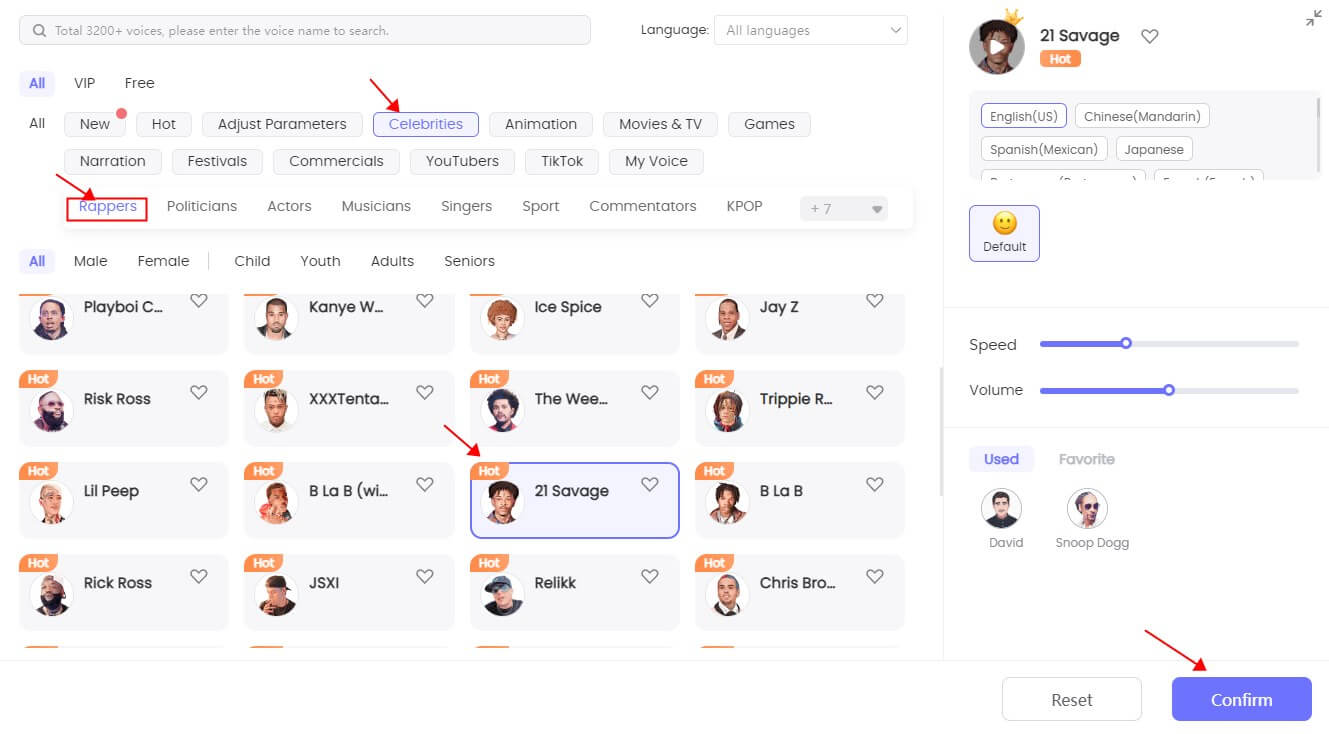Choose Spanish(Mexican) language tag

(x=1044, y=149)
